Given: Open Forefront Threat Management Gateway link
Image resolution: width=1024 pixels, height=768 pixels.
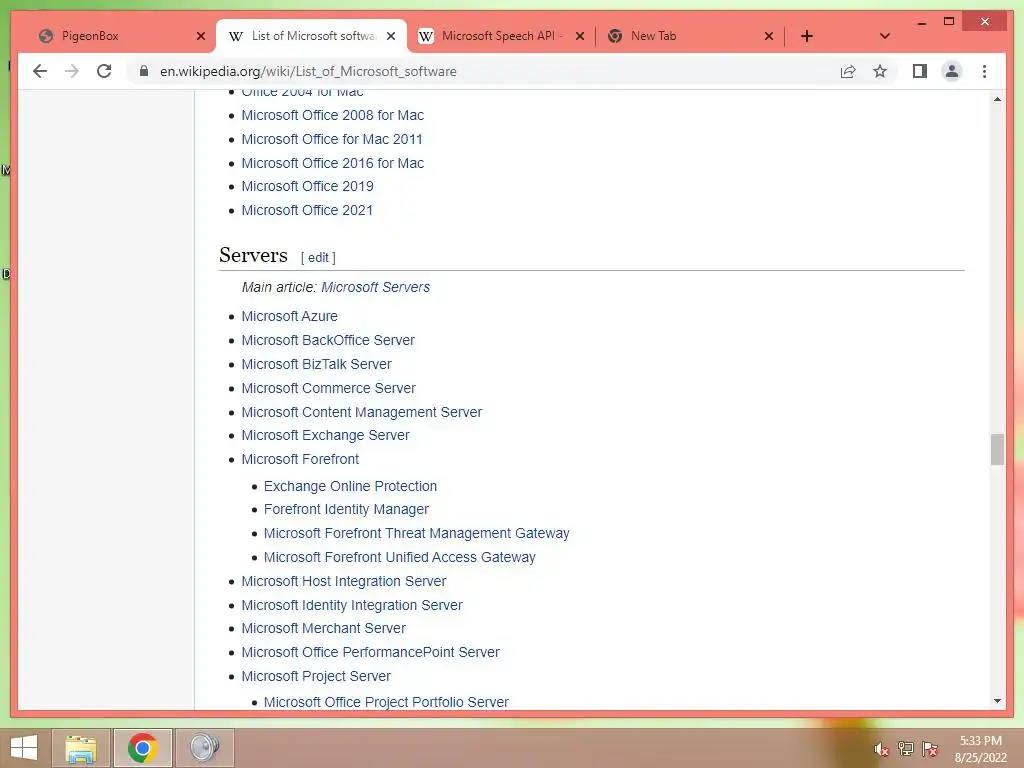Looking at the screenshot, I should coord(417,534).
